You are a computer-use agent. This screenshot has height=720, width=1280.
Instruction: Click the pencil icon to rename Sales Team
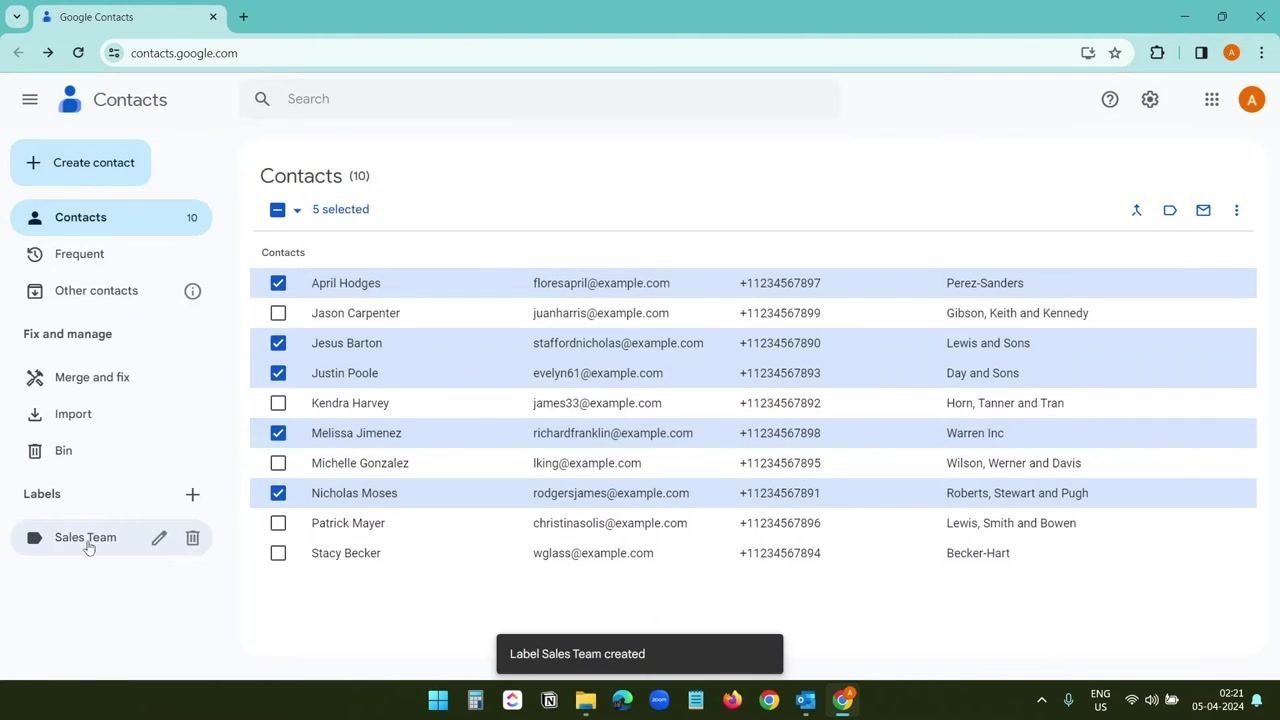click(x=159, y=538)
